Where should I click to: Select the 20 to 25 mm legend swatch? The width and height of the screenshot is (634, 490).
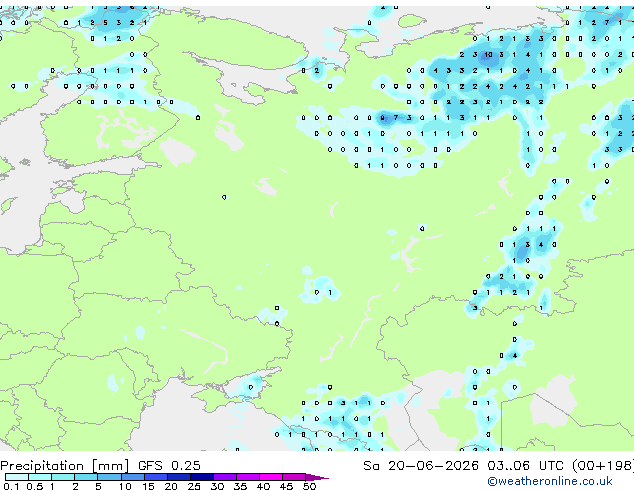[179, 477]
